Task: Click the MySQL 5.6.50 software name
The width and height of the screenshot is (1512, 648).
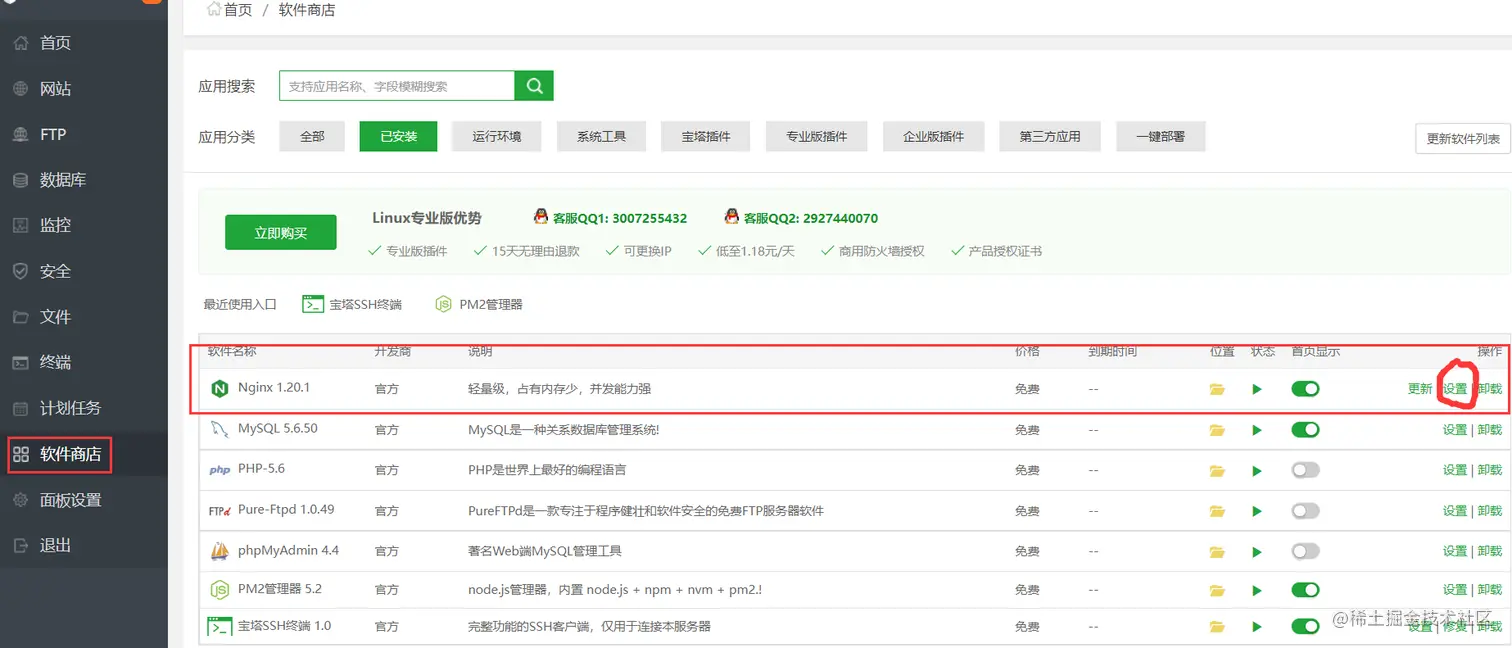Action: click(x=278, y=428)
